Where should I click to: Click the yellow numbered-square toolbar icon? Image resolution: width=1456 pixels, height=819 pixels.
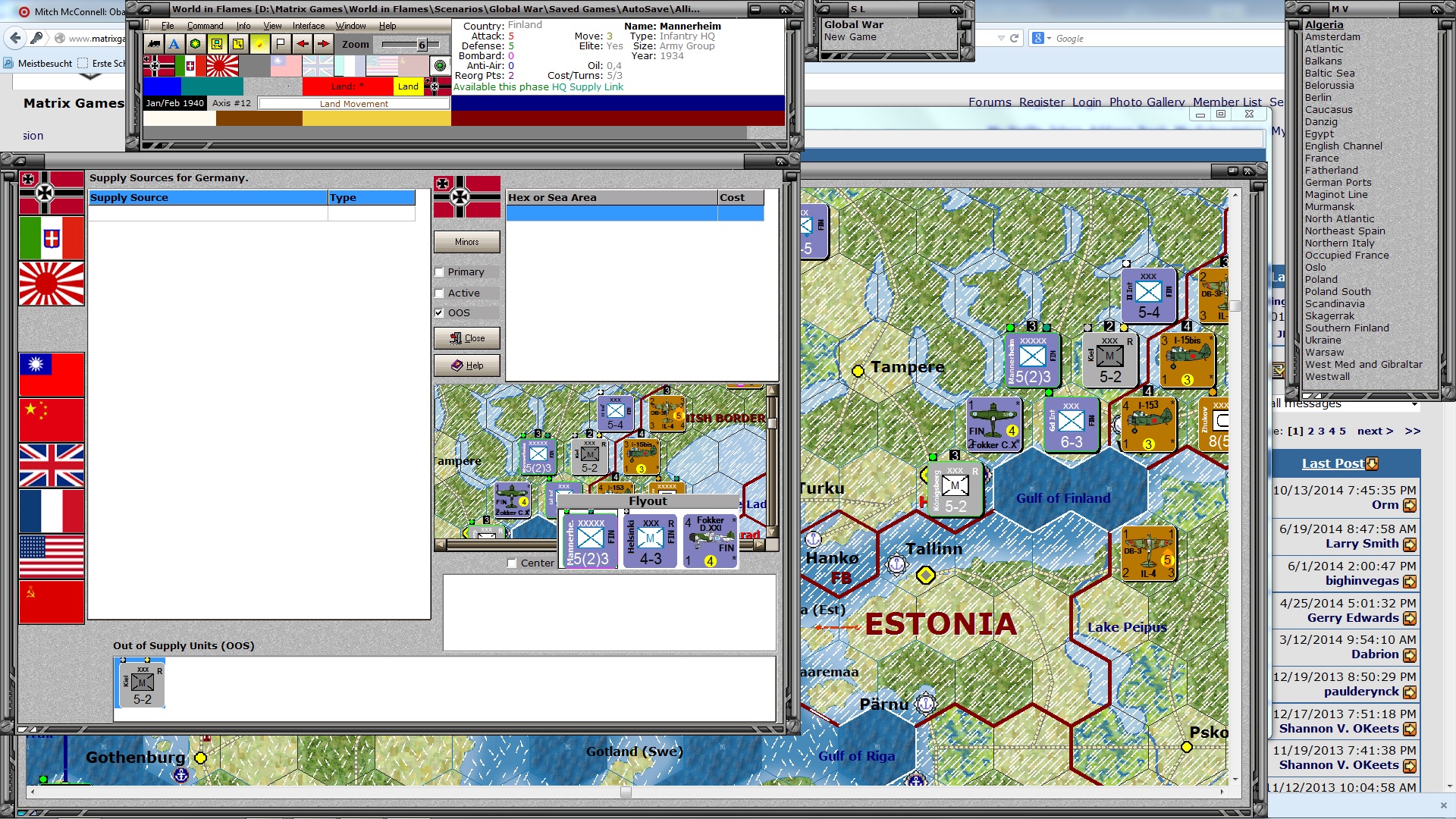pyautogui.click(x=238, y=44)
